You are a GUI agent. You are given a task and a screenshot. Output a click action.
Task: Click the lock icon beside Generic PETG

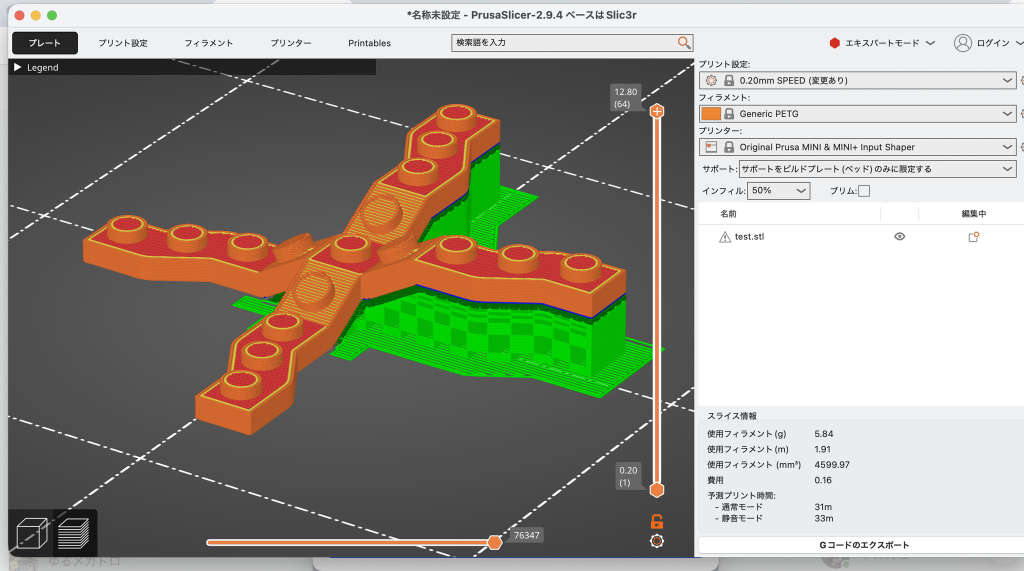pos(729,114)
